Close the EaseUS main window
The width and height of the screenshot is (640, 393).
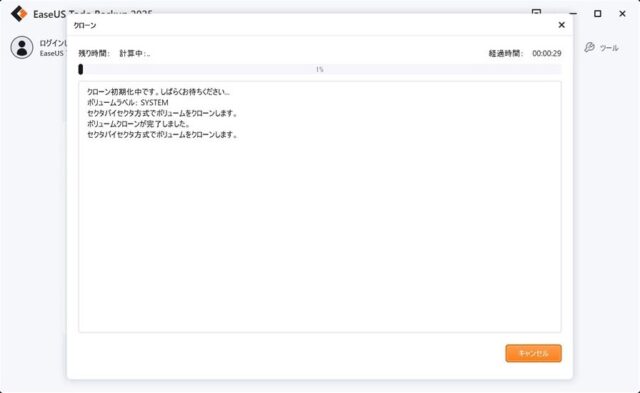622,13
